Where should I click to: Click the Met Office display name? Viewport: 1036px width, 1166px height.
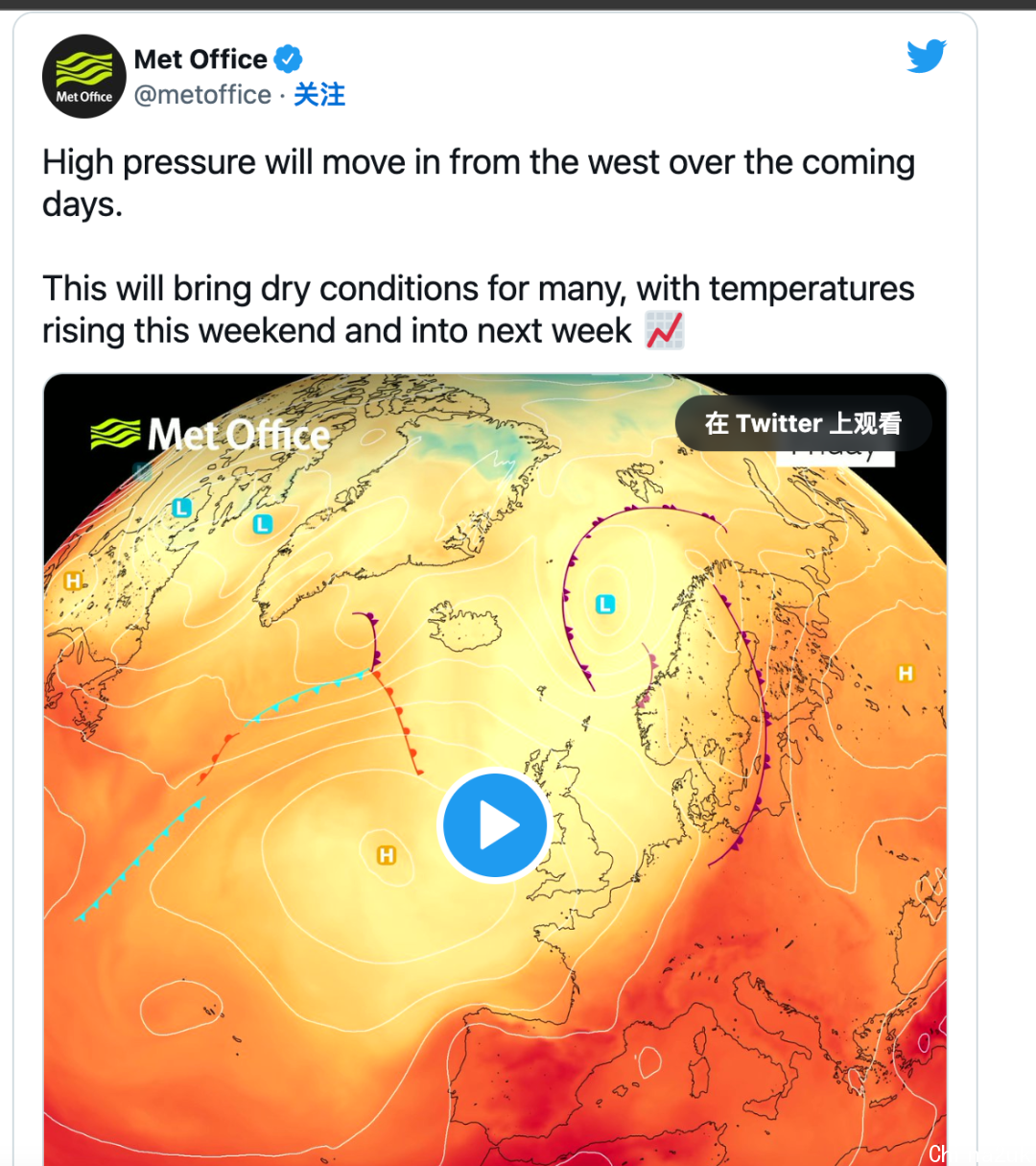(x=200, y=59)
